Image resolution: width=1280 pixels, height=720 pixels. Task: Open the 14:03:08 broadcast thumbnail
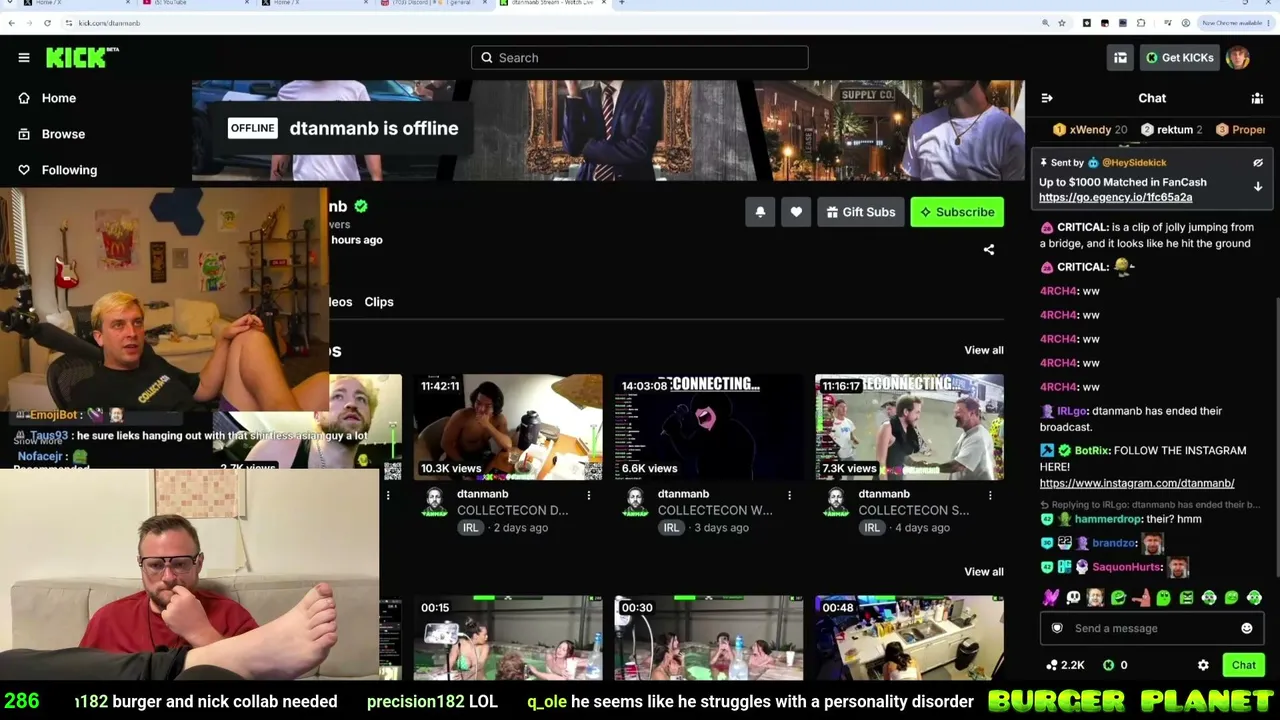pyautogui.click(x=709, y=427)
